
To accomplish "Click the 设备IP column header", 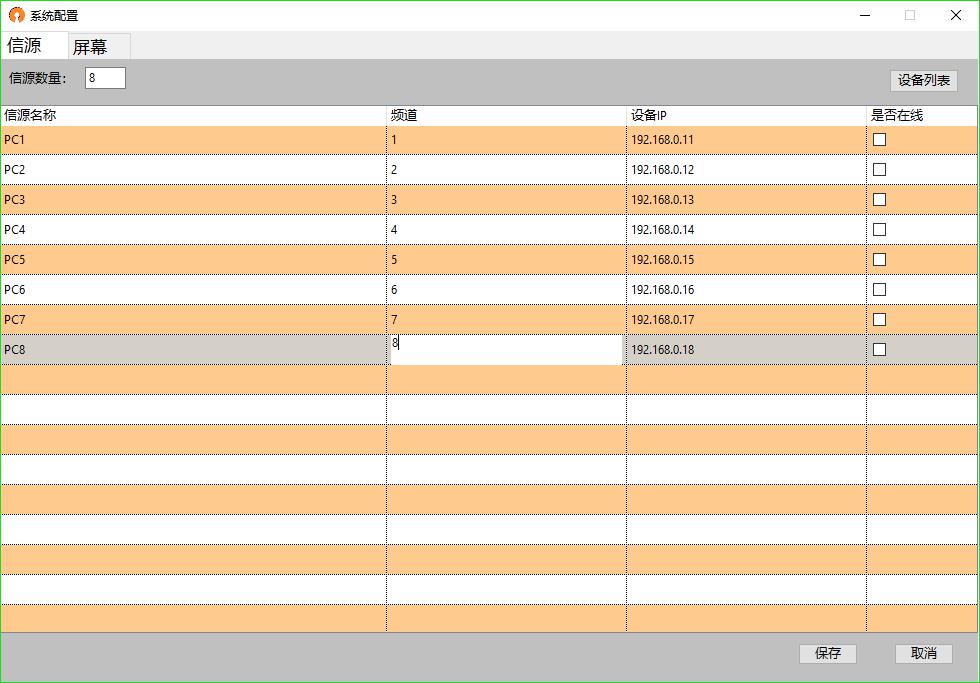I will tap(746, 116).
